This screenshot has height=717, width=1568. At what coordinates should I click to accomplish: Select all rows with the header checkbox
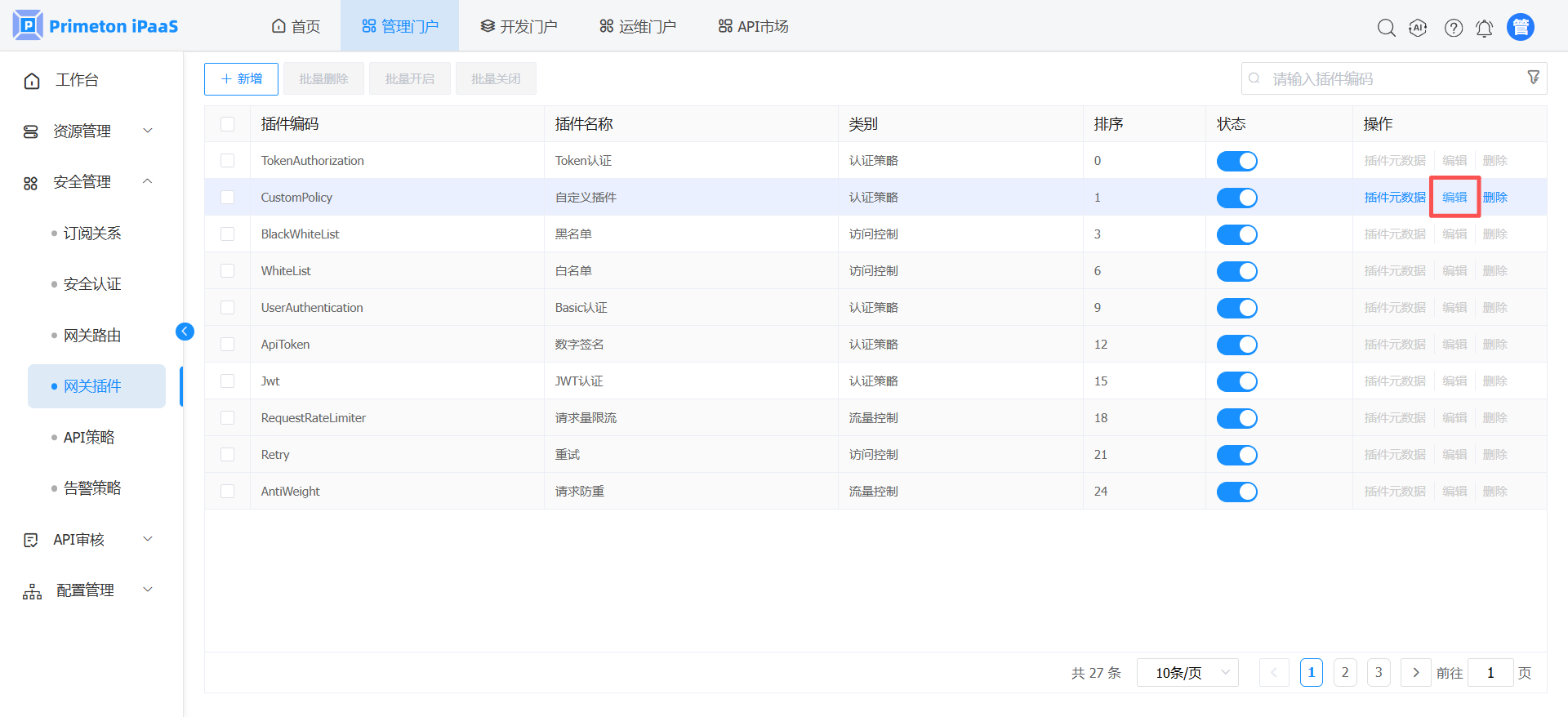(228, 124)
